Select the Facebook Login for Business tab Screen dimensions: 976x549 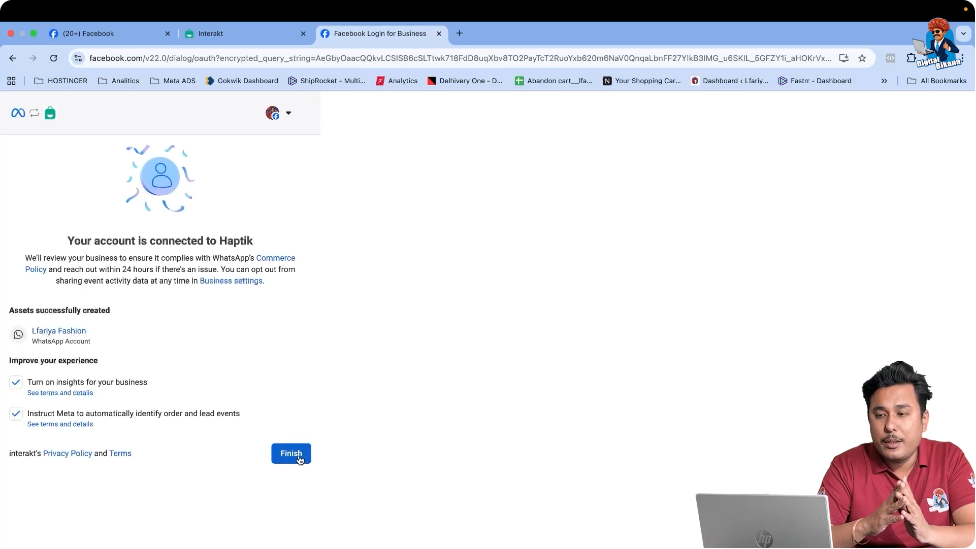pyautogui.click(x=380, y=34)
